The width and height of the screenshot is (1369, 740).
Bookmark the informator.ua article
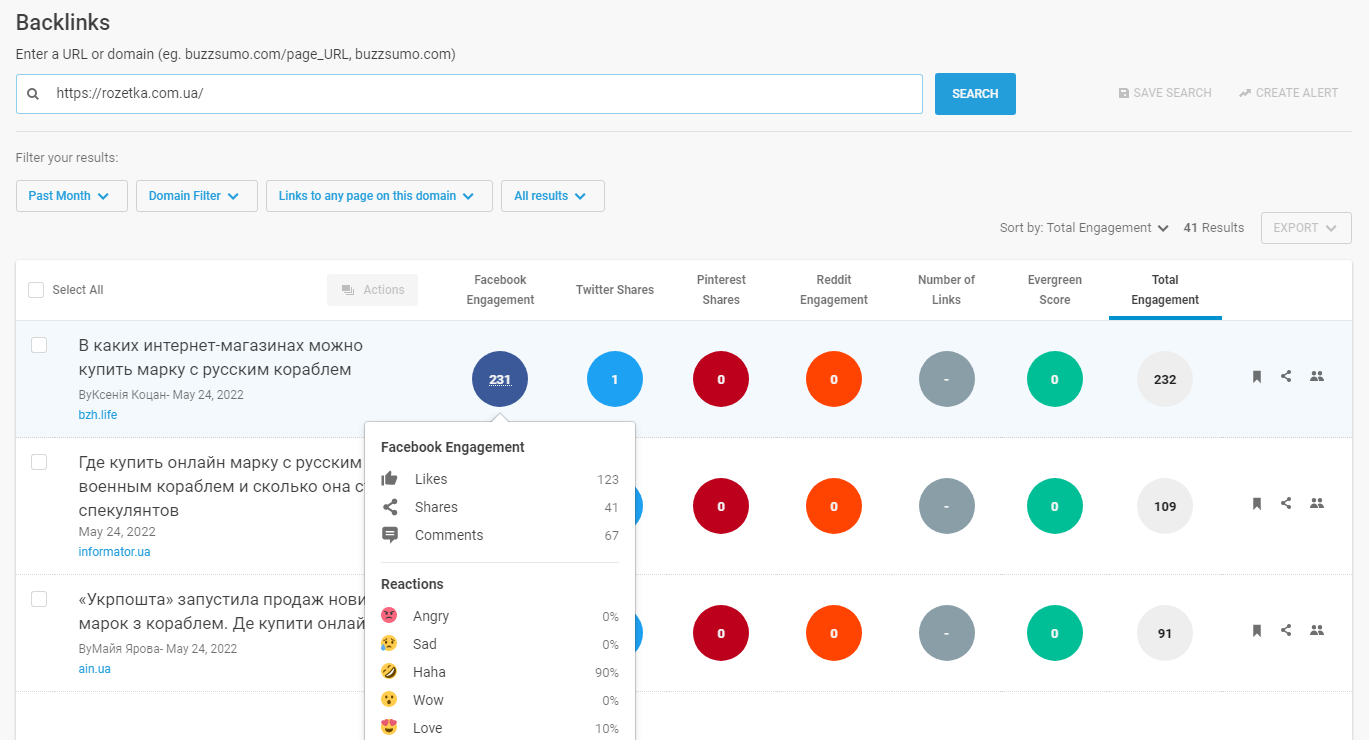coord(1257,504)
